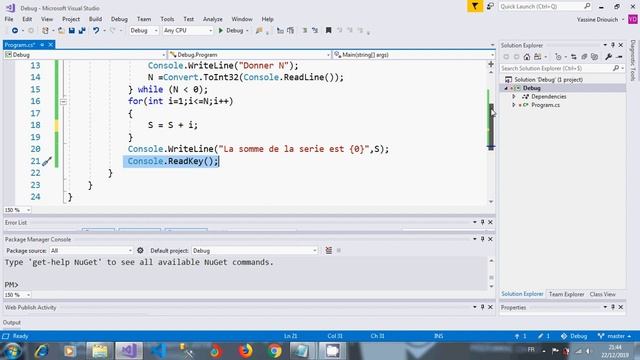Click the Firefox icon in taskbar
Image resolution: width=640 pixels, height=360 pixels.
[245, 351]
